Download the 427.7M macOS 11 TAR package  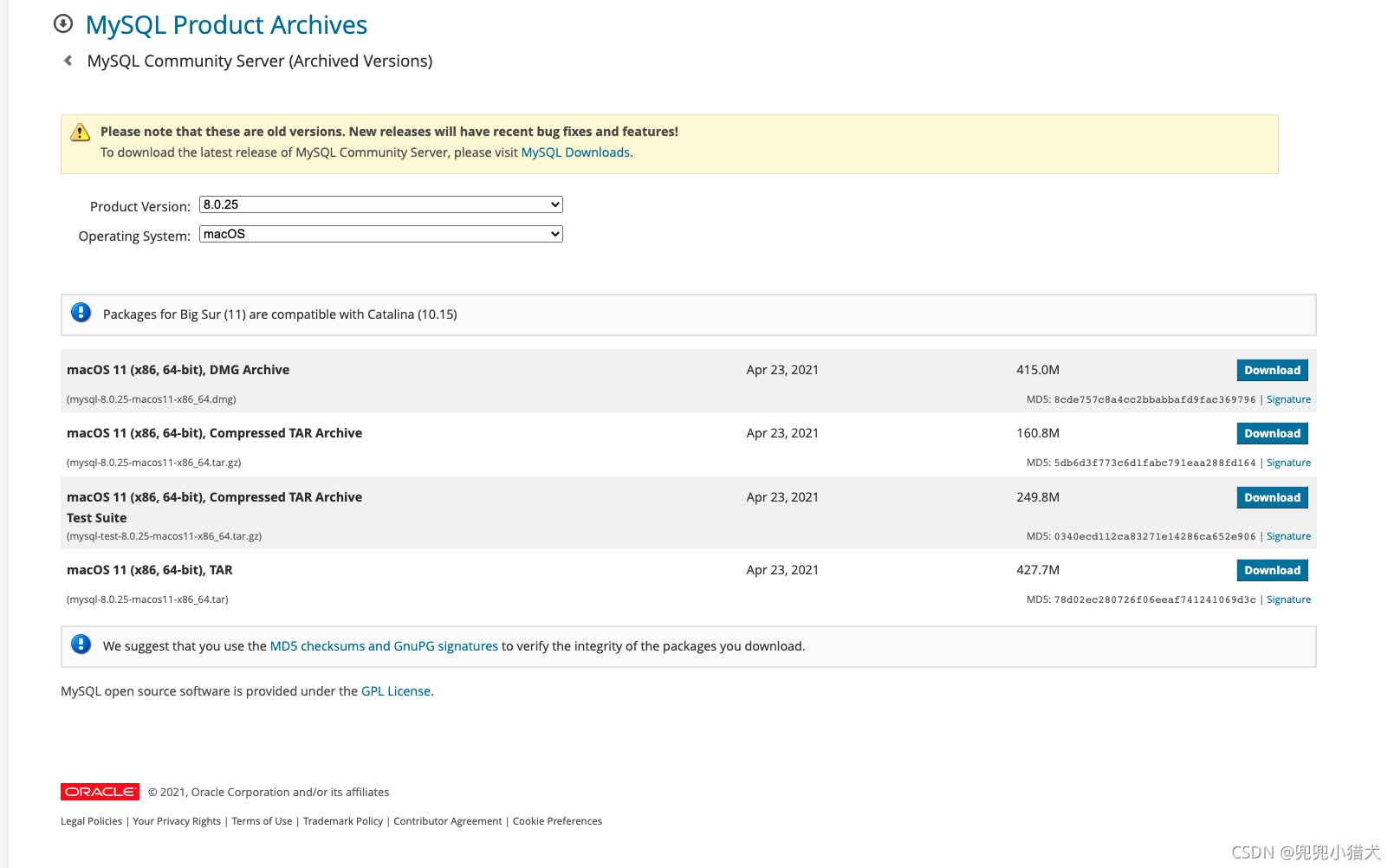point(1272,570)
